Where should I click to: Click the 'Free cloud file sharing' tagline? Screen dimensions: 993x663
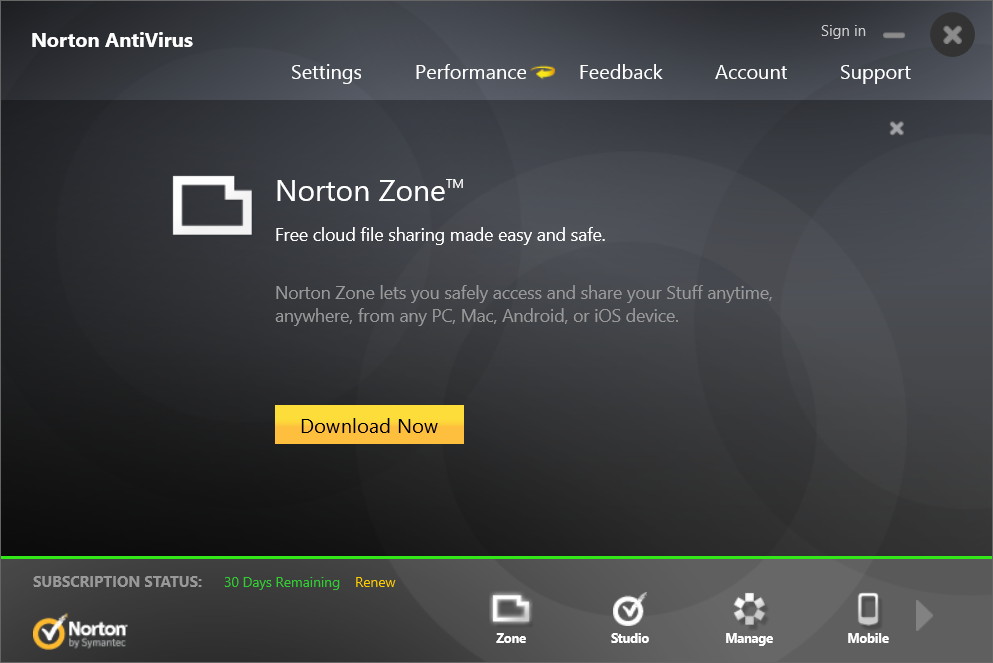point(440,235)
